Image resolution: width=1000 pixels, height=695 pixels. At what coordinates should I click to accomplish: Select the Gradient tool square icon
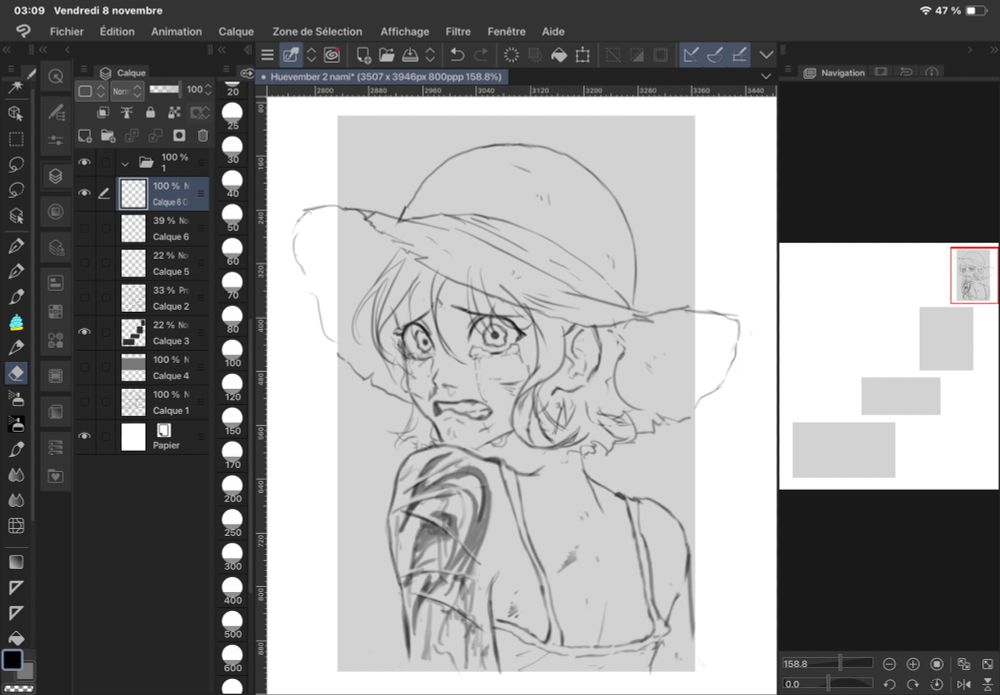(x=16, y=562)
